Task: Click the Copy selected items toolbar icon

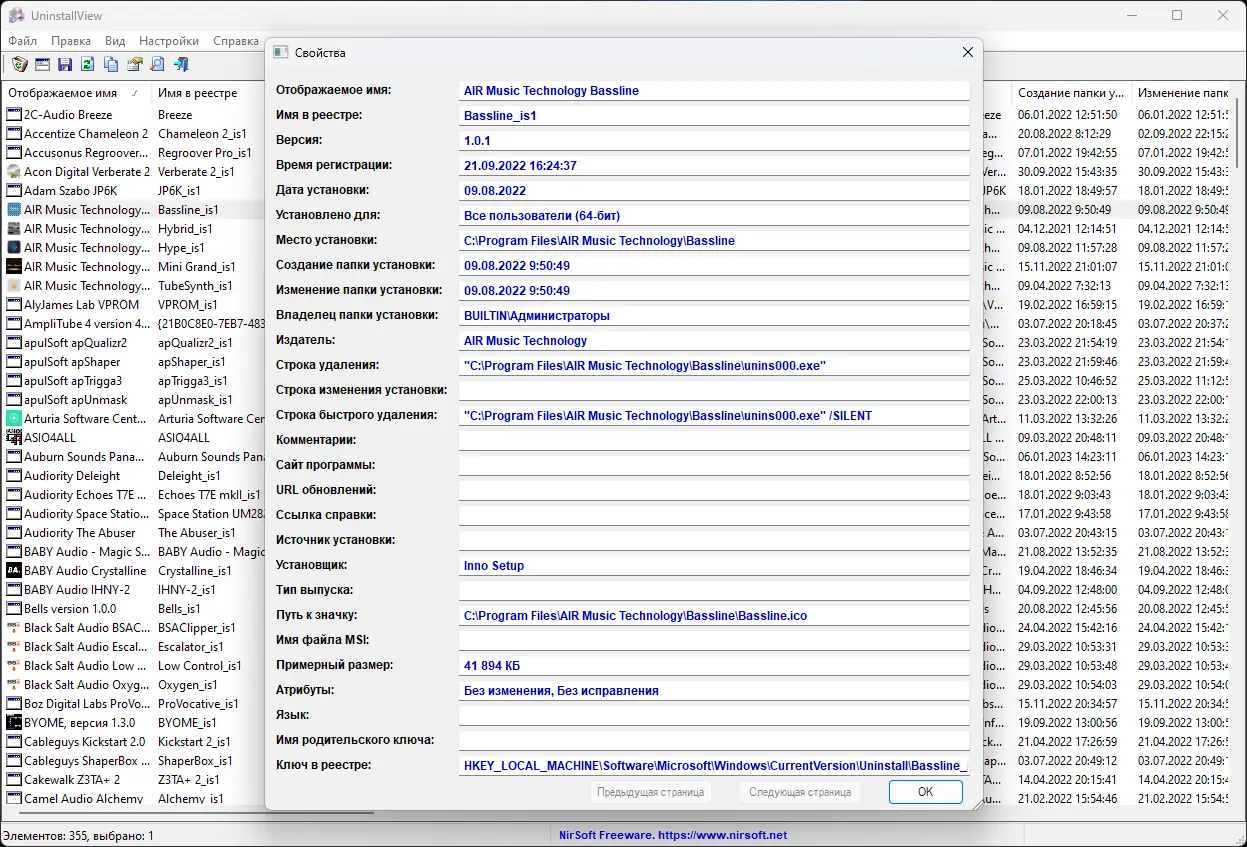Action: coord(111,65)
